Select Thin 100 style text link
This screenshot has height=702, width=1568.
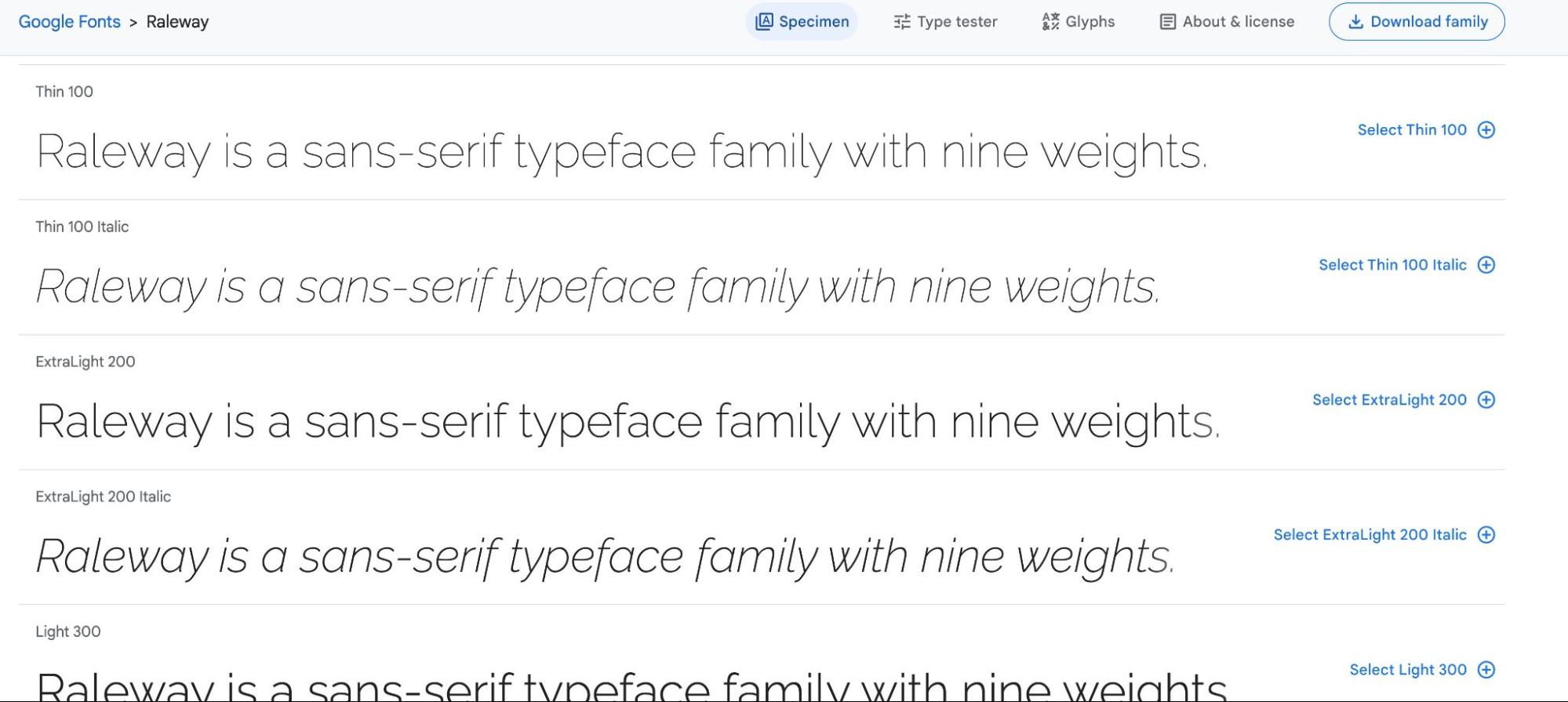(x=1411, y=130)
